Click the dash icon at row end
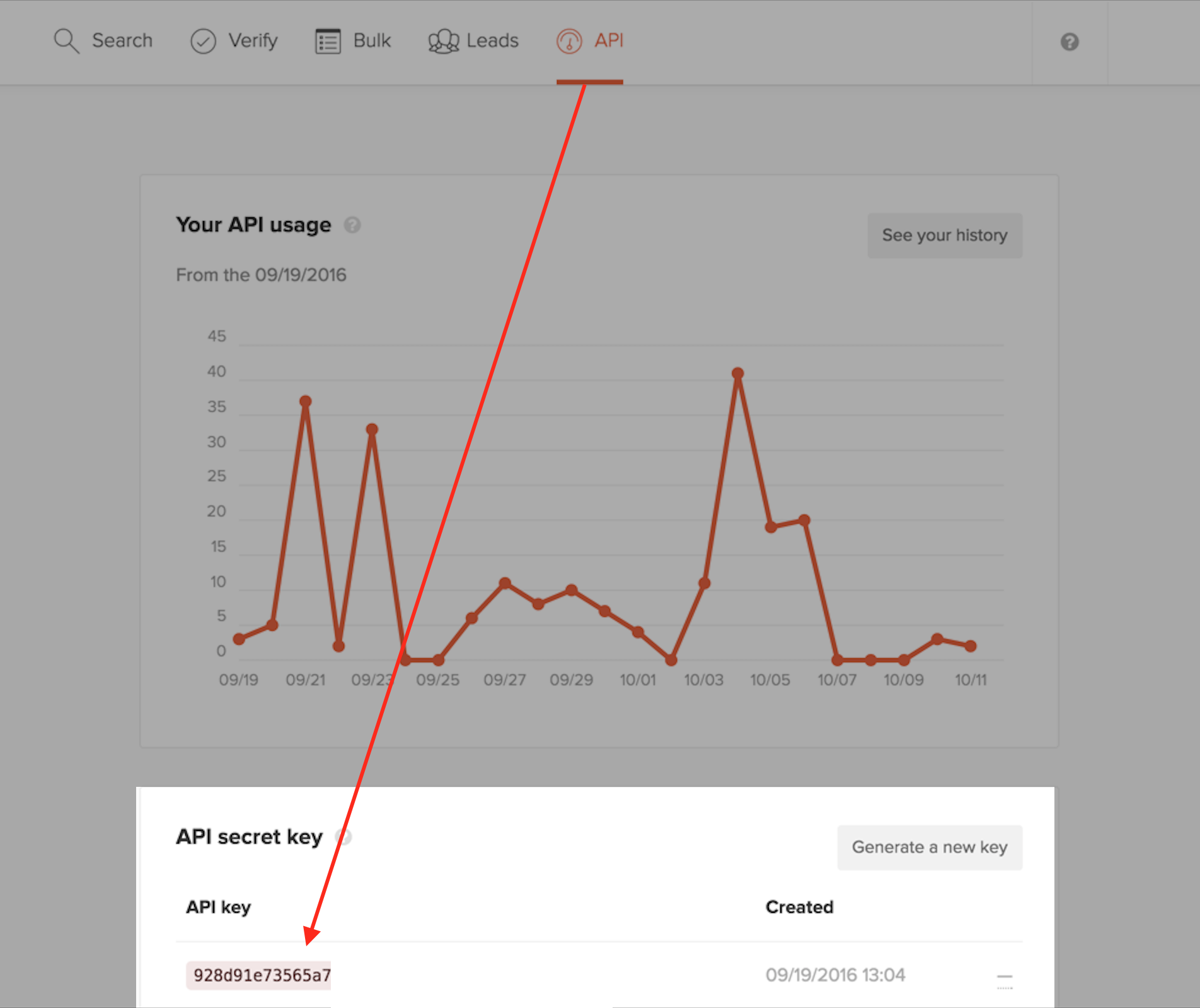This screenshot has height=1008, width=1200. (1005, 978)
